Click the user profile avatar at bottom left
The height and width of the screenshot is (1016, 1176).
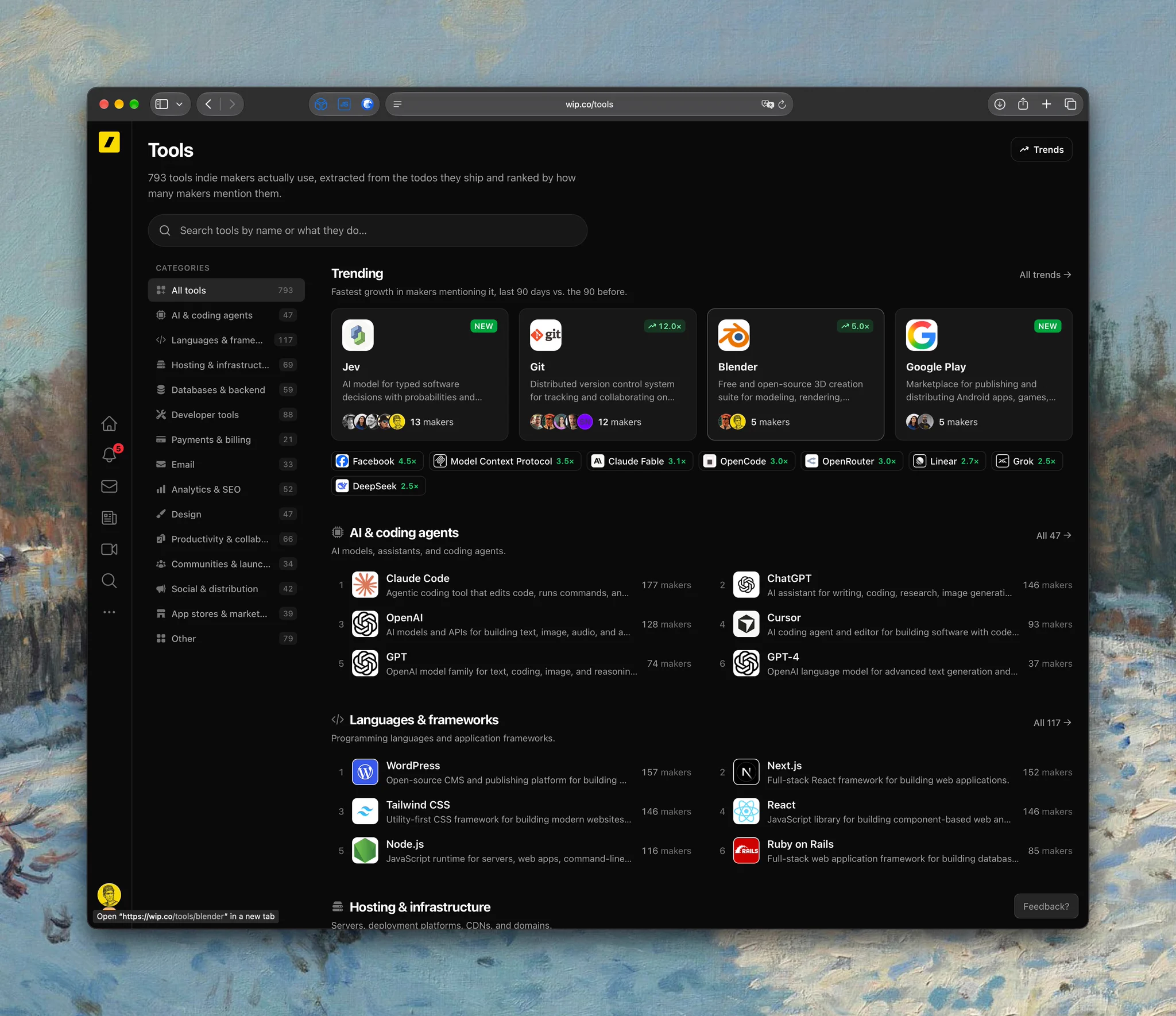[109, 895]
